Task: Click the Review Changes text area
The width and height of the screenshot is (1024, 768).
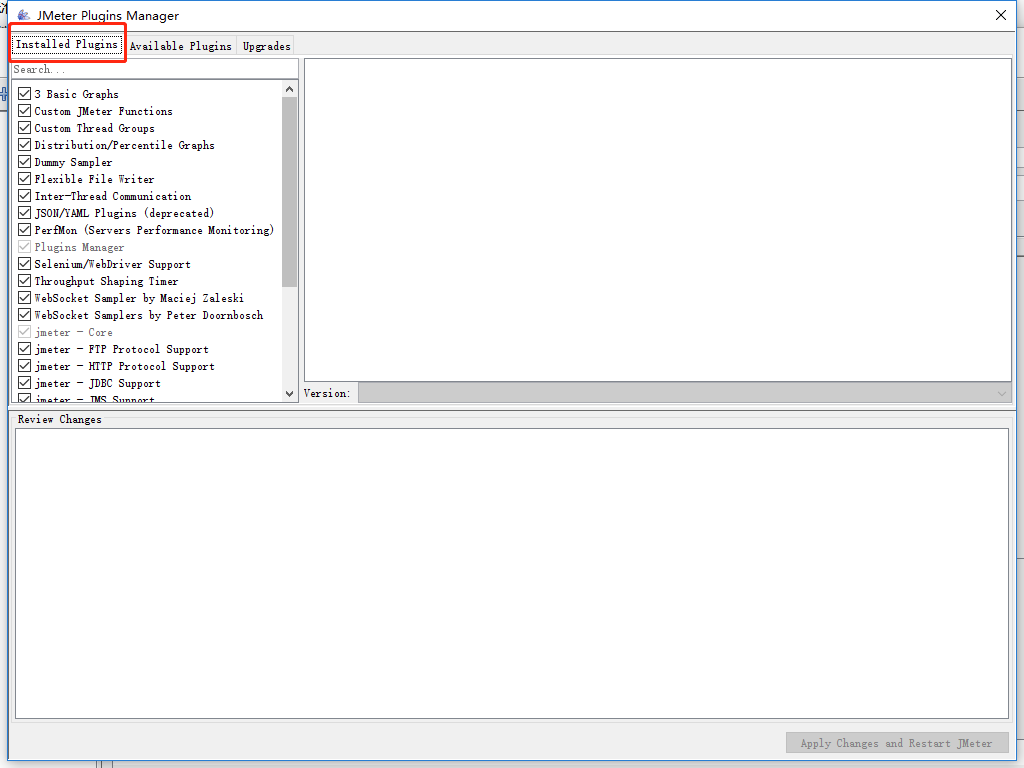Action: coord(512,573)
